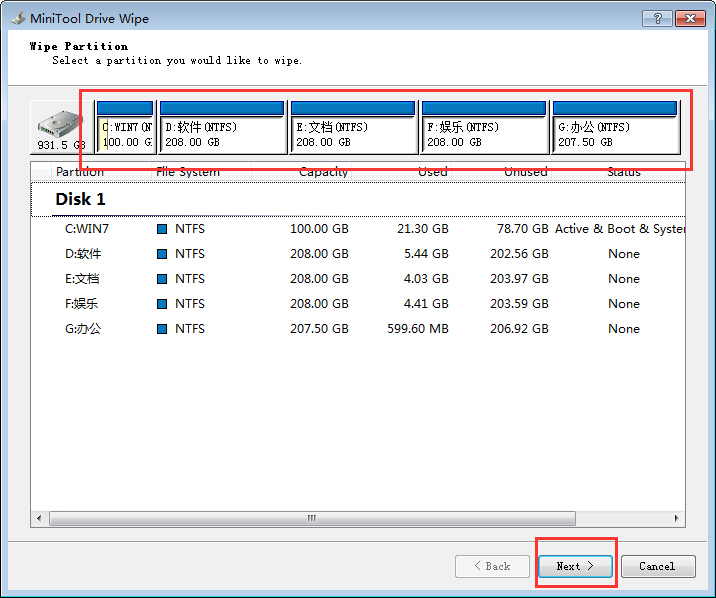Image resolution: width=716 pixels, height=598 pixels.
Task: Select the E:文档 partition block in disk map
Action: tap(353, 127)
